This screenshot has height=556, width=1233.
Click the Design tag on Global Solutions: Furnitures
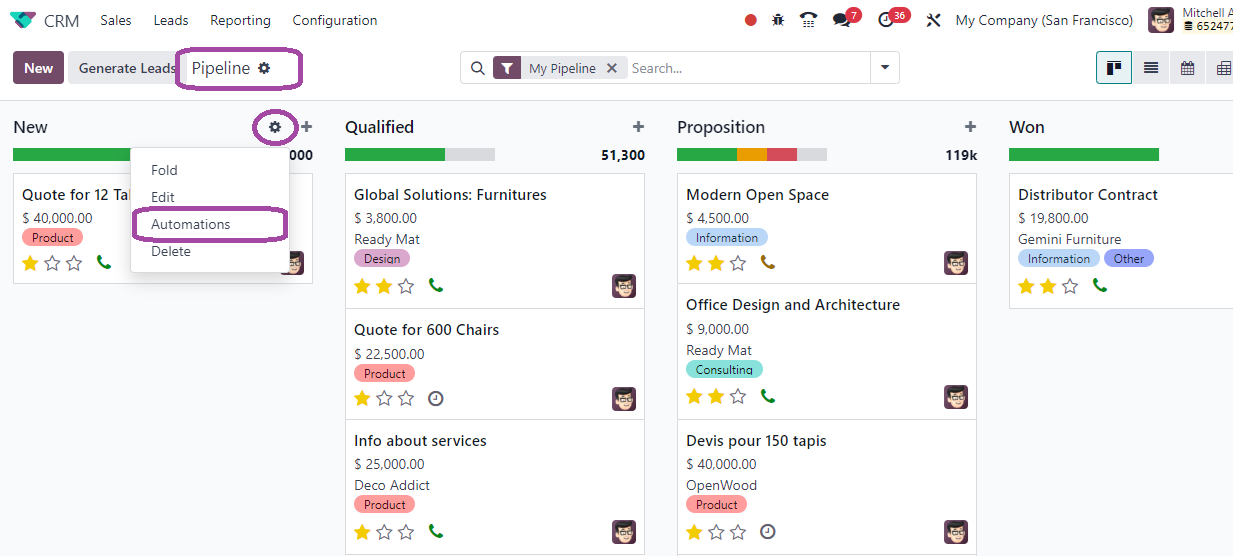click(382, 259)
